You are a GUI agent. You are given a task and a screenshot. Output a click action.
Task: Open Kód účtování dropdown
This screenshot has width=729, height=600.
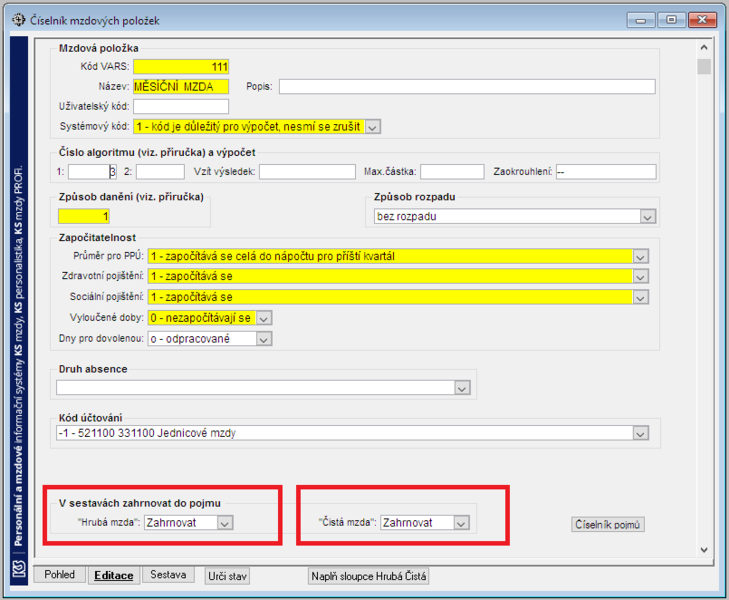coord(640,434)
